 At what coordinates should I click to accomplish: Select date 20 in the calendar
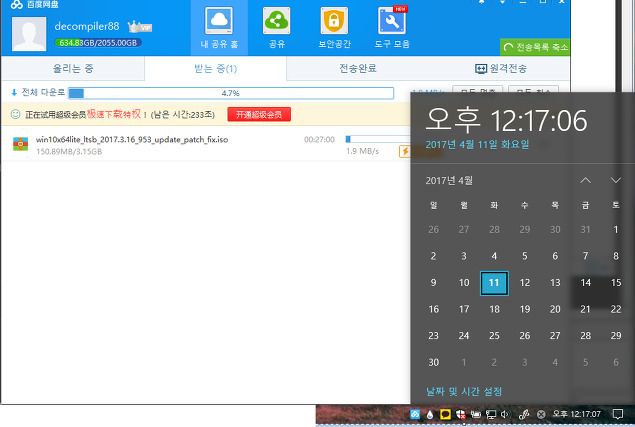[555, 309]
